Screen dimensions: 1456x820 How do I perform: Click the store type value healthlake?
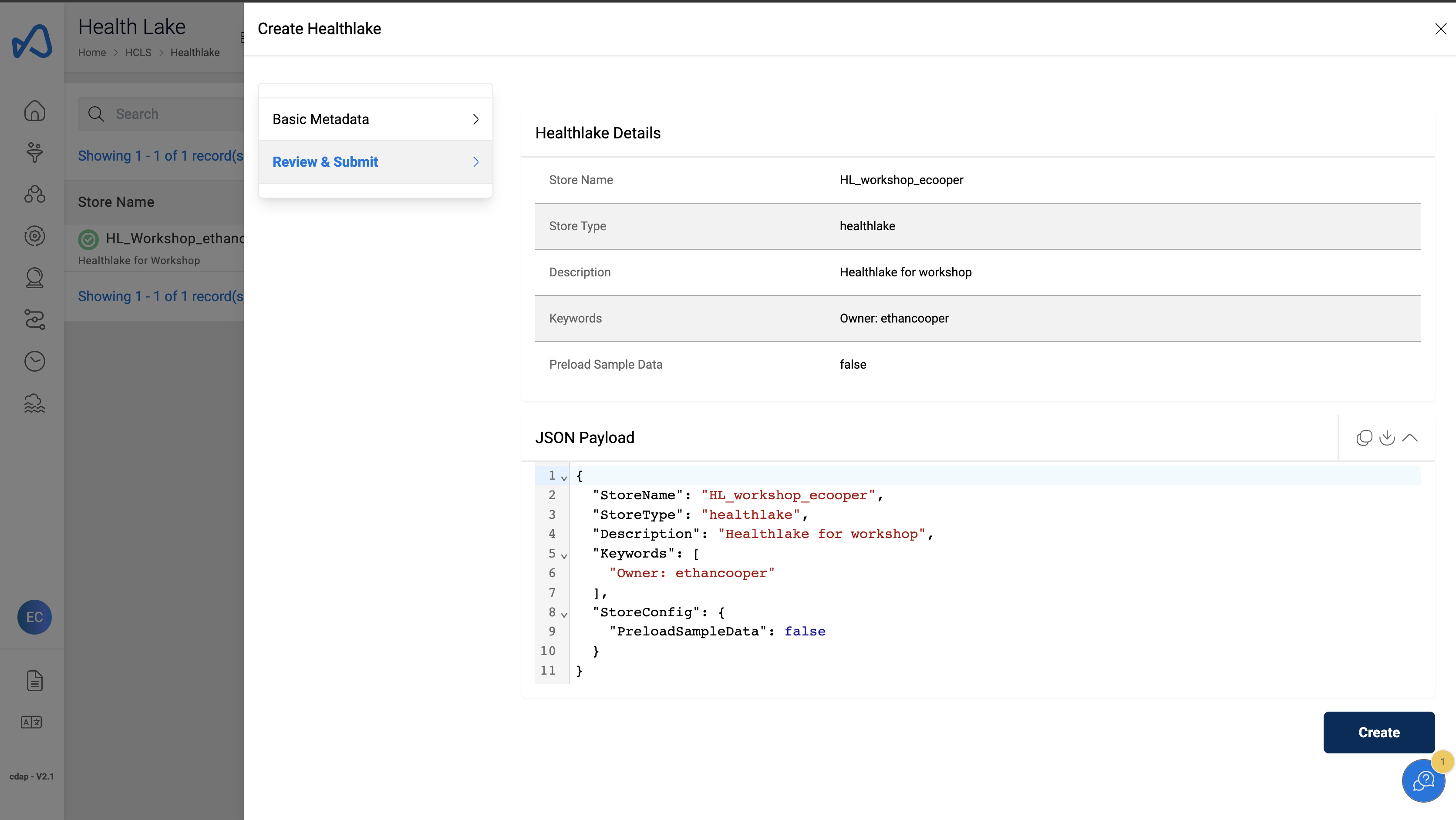tap(867, 226)
